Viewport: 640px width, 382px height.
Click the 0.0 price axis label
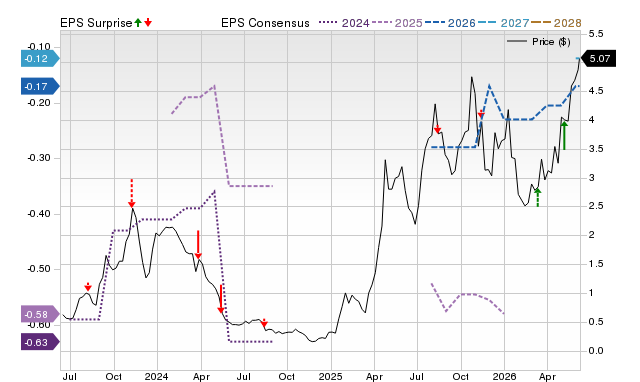tap(596, 351)
